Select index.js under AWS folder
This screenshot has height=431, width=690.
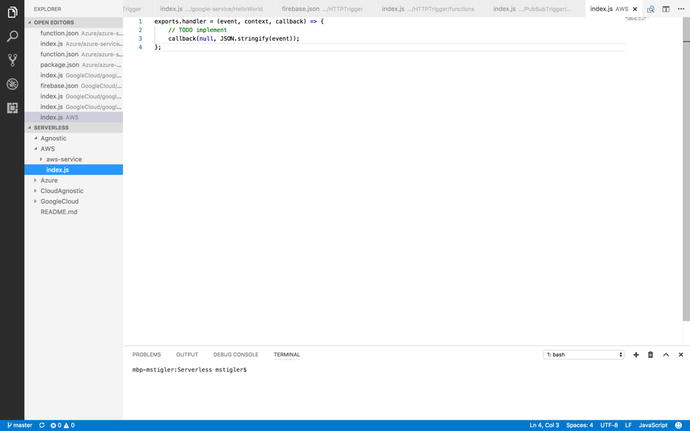(x=73, y=170)
